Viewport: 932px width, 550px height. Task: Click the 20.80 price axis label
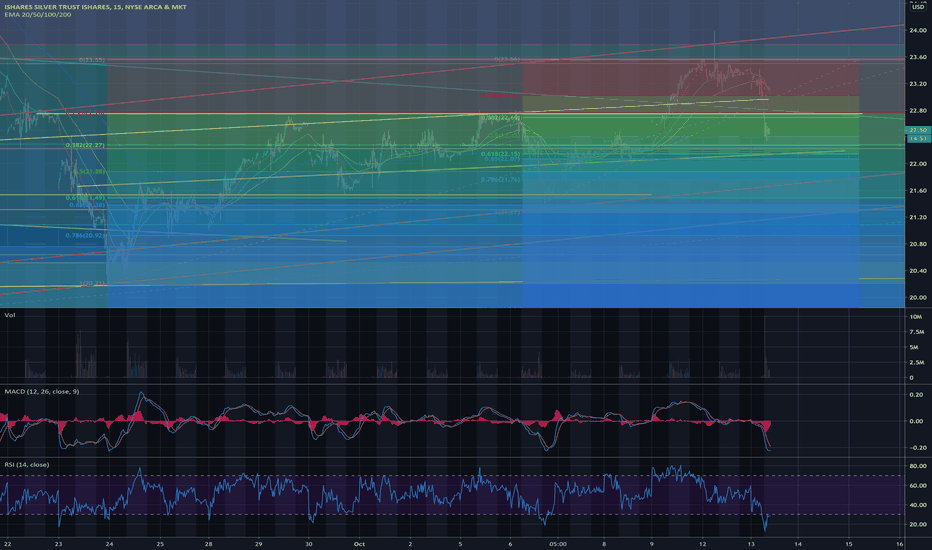click(918, 244)
